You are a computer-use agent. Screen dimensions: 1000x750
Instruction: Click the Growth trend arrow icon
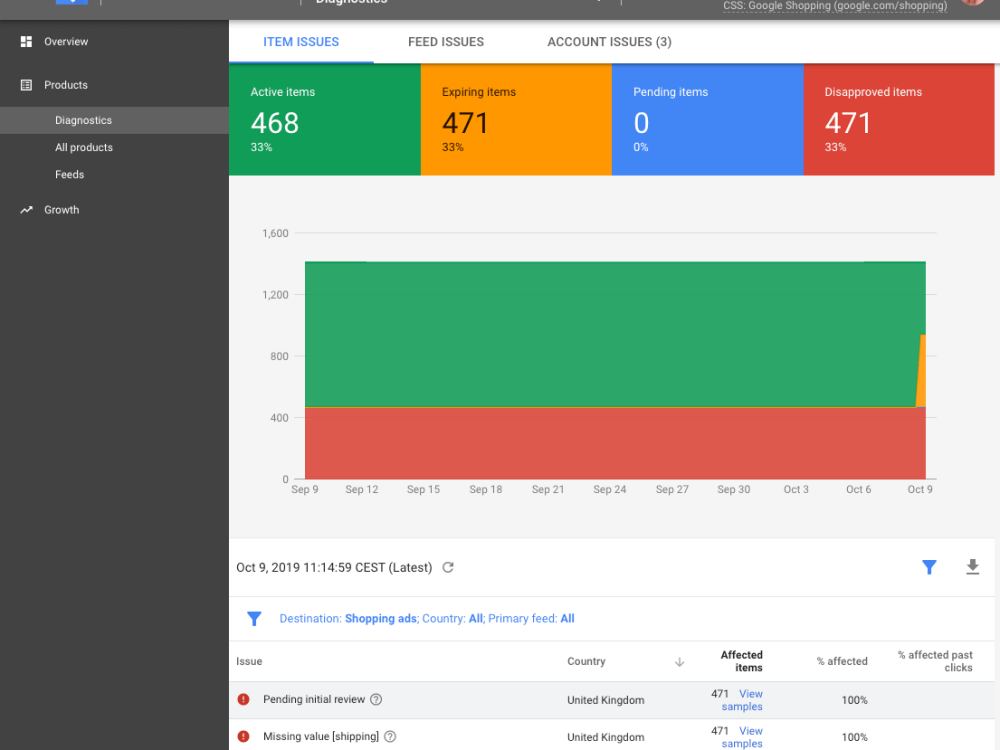(26, 210)
